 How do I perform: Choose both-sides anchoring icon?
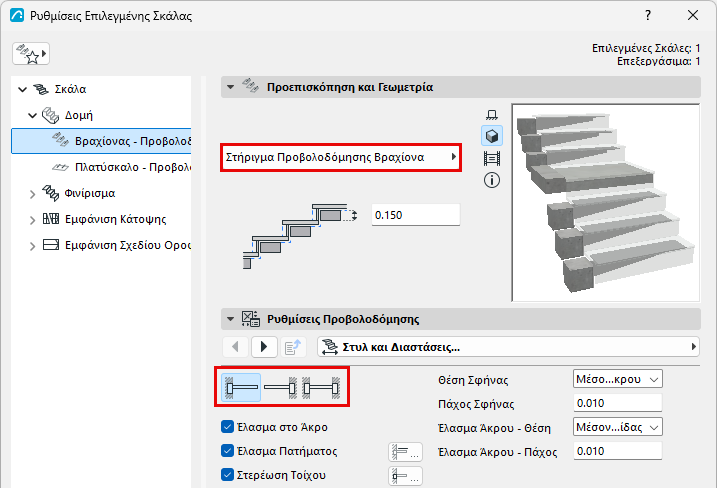click(x=321, y=388)
